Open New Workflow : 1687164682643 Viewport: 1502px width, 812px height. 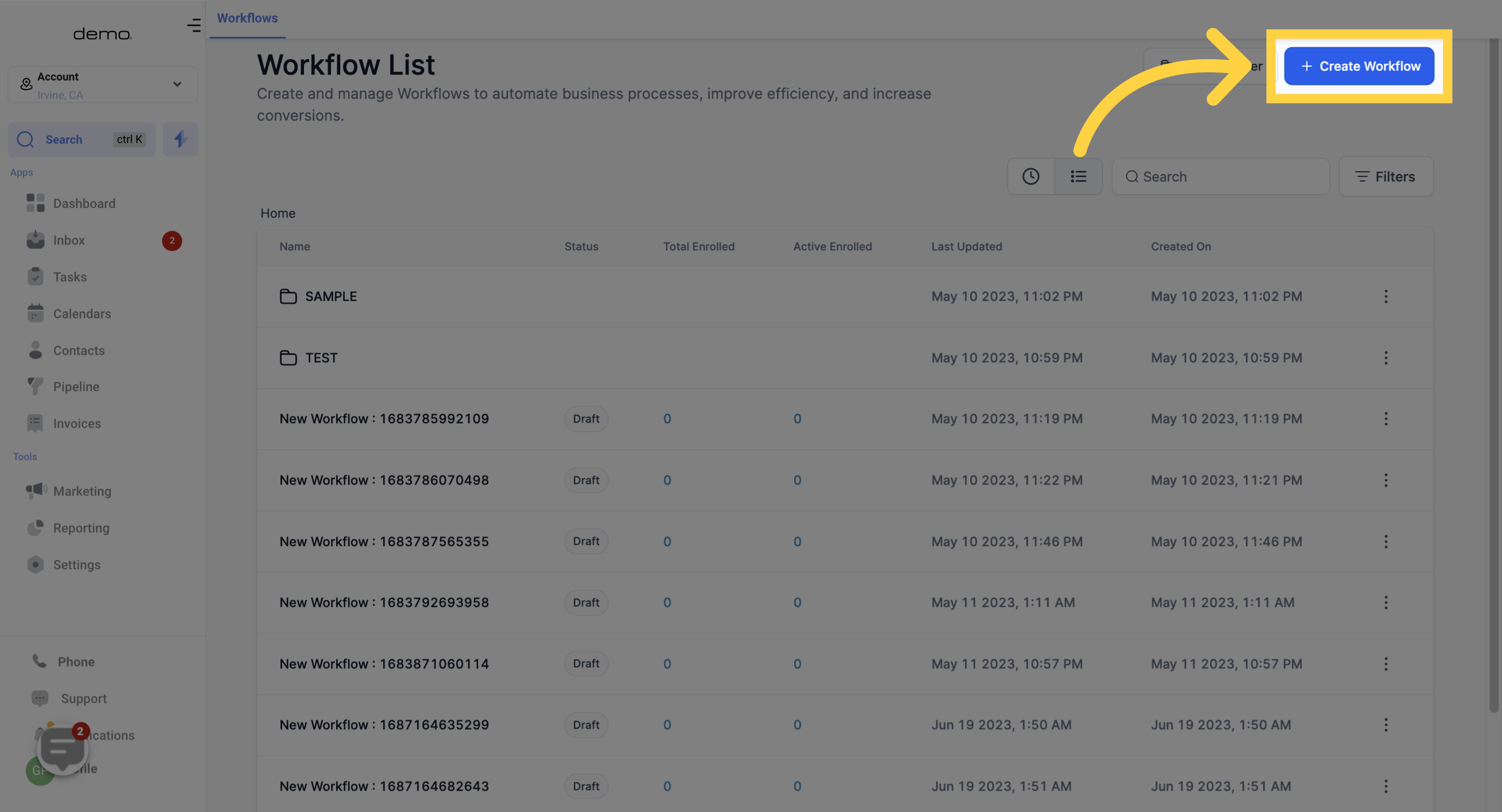click(x=384, y=786)
